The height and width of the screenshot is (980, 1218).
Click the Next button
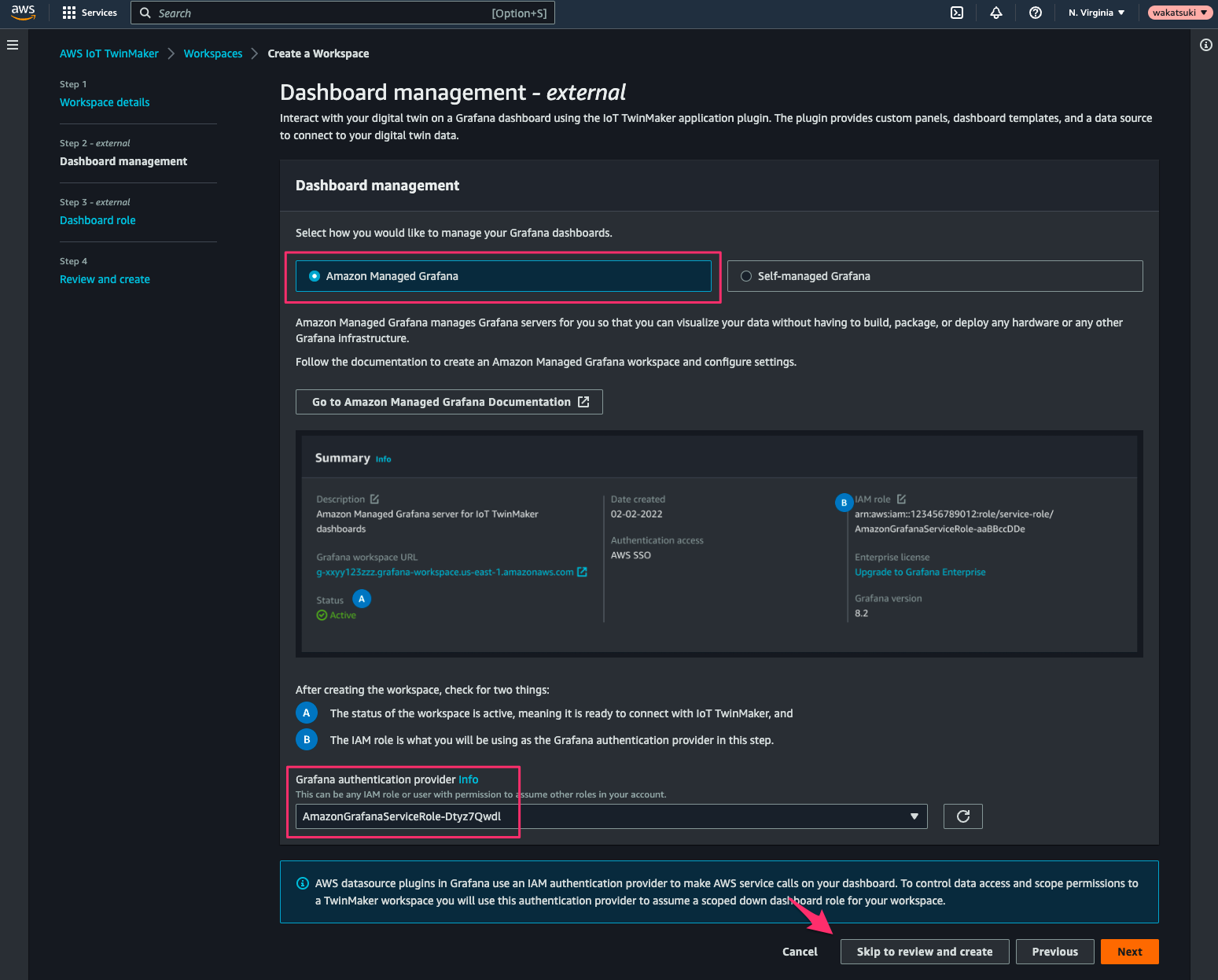click(1130, 952)
